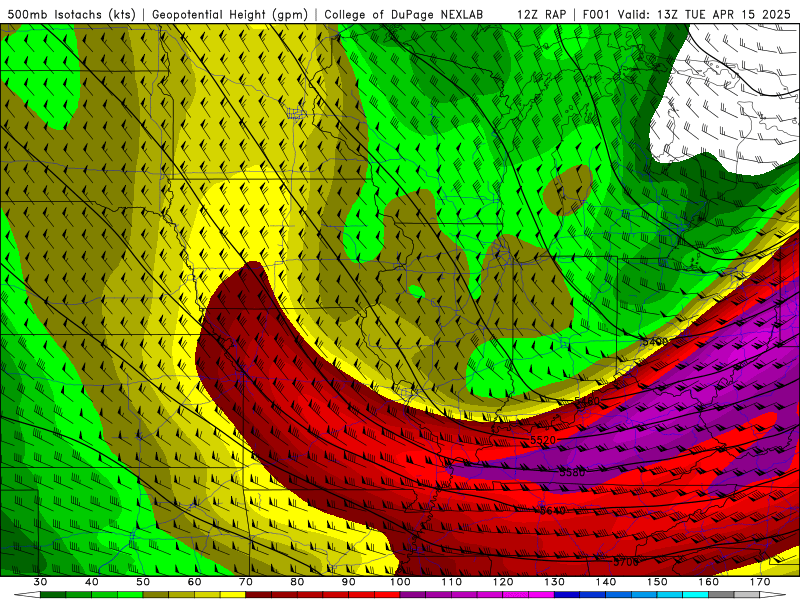Select the dark red swatch starting at 70
This screenshot has height=600, width=800.
point(259,595)
